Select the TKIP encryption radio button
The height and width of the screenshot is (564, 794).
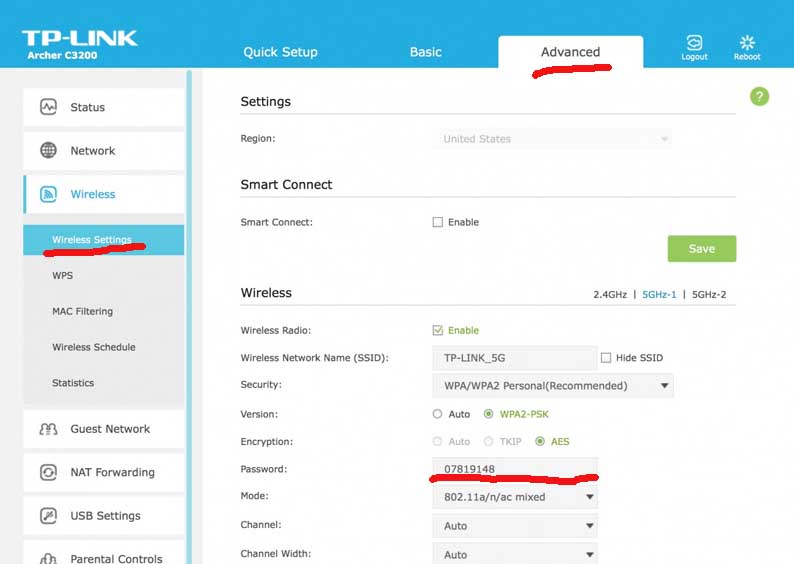[488, 441]
